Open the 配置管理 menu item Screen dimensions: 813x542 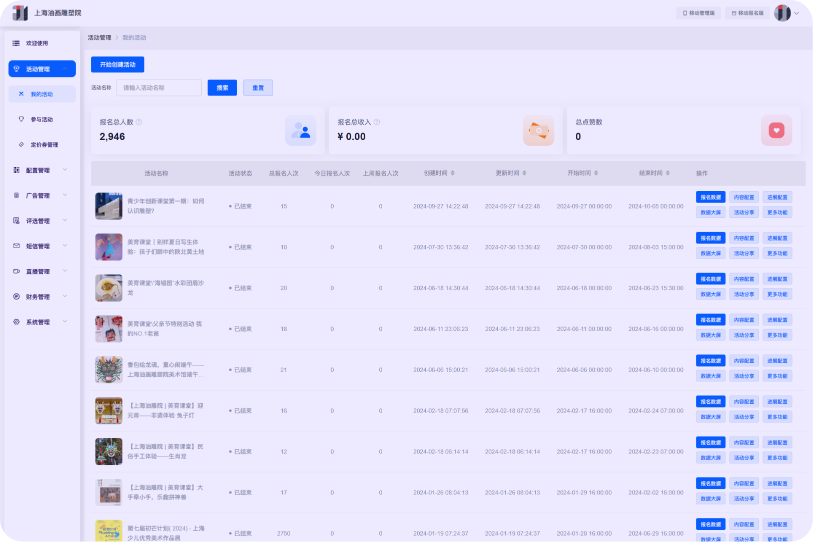[x=41, y=170]
